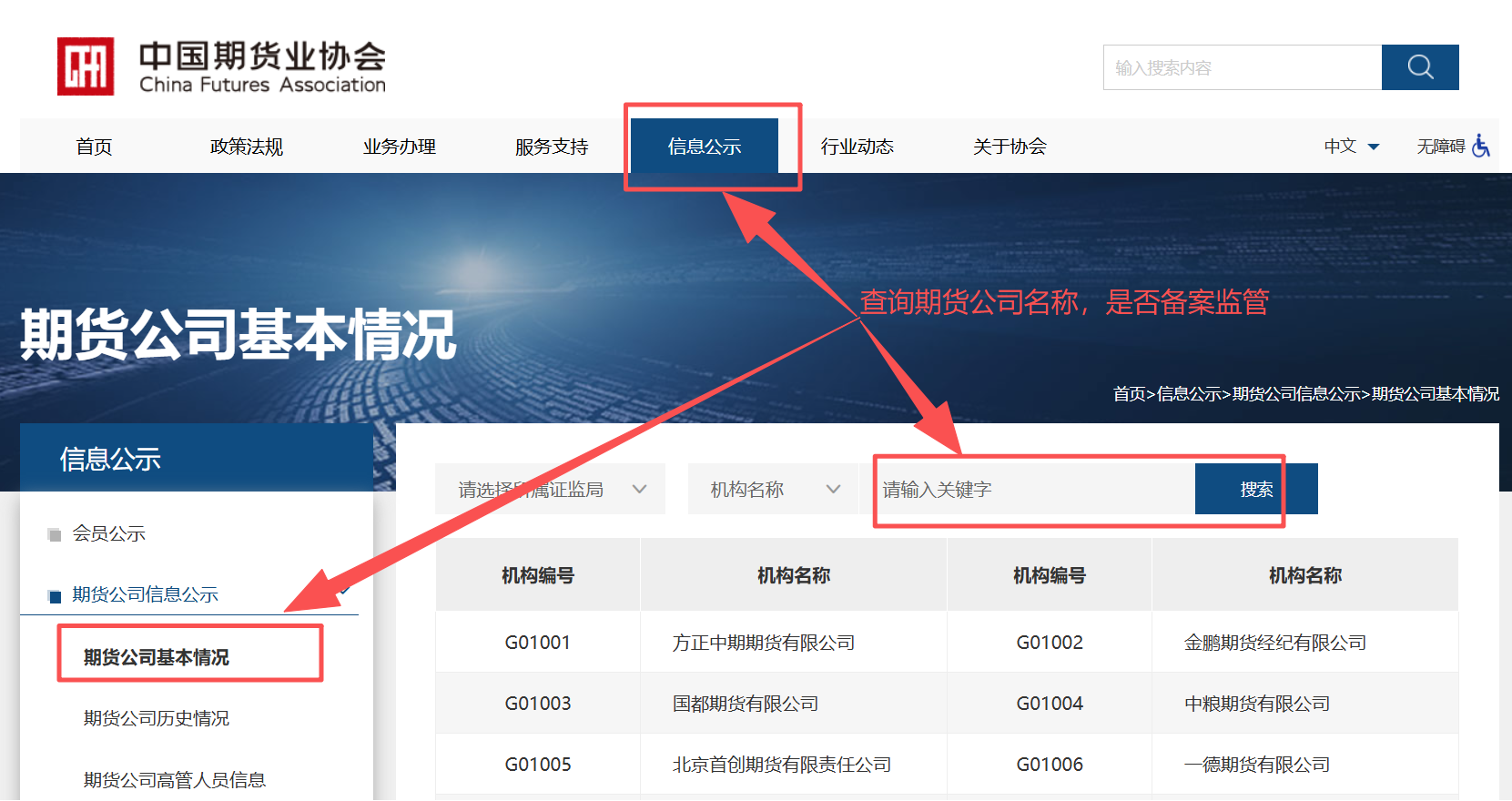Open the 服务支持 menu

[552, 147]
